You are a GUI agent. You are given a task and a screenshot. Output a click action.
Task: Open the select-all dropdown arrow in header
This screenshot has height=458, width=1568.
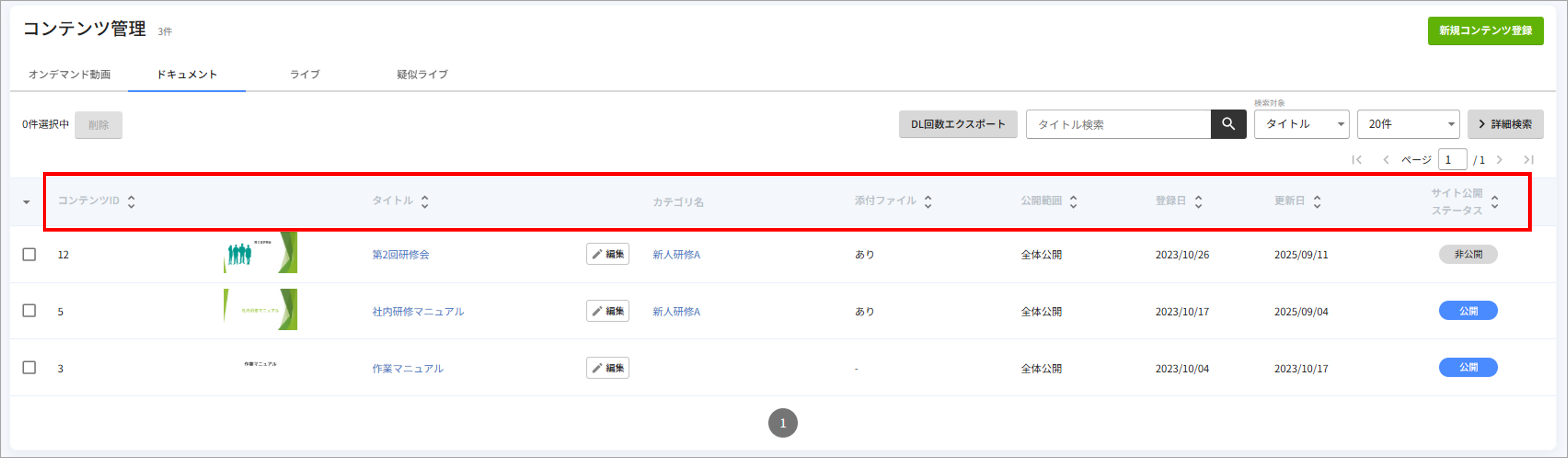(26, 202)
